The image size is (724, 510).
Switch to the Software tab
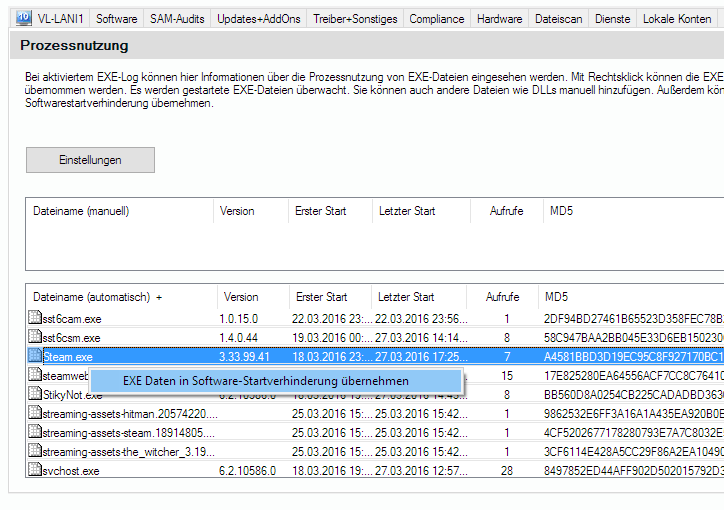click(116, 18)
